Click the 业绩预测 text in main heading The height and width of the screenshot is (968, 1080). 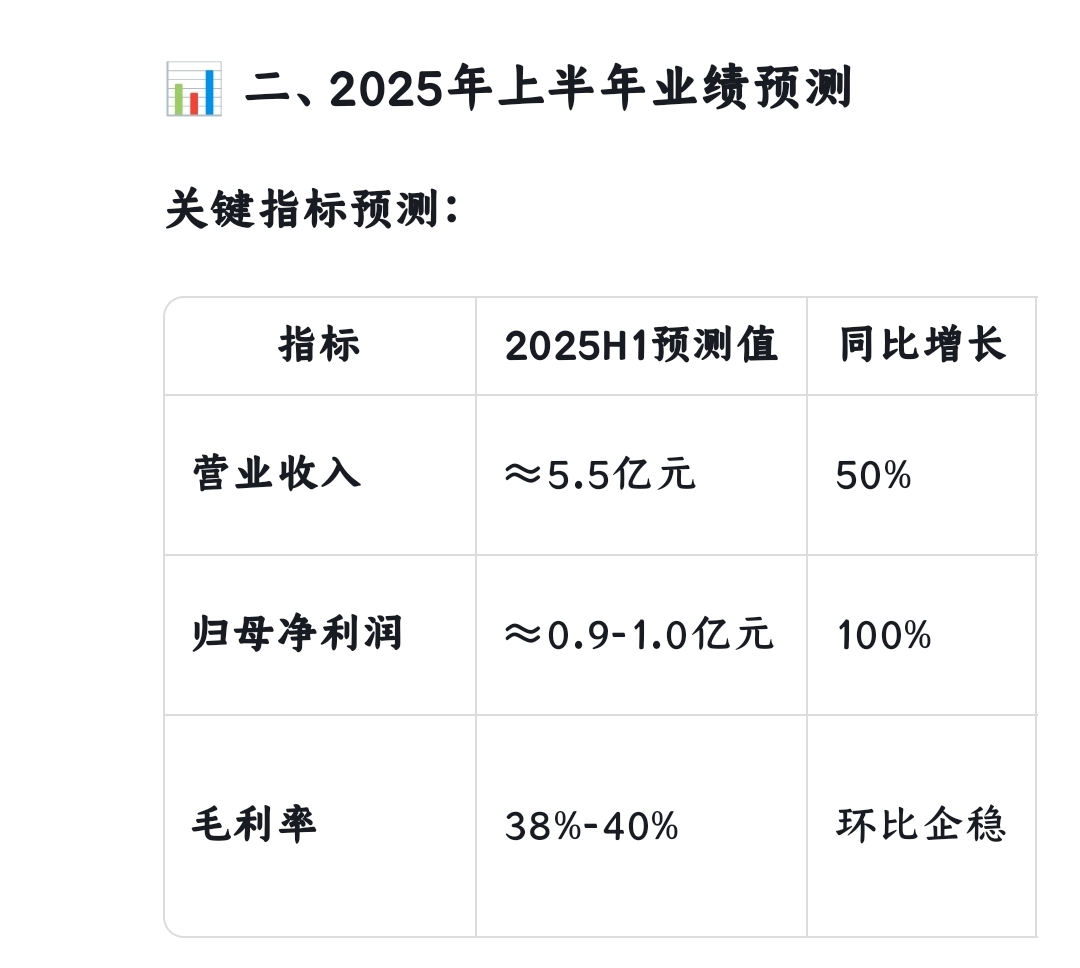(752, 89)
